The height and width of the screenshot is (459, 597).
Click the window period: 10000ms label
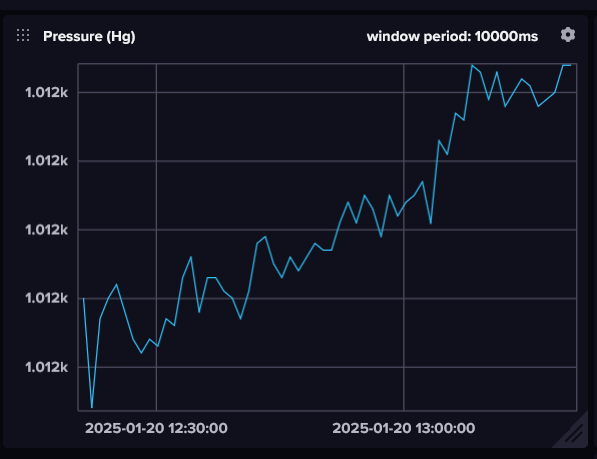[x=452, y=37]
